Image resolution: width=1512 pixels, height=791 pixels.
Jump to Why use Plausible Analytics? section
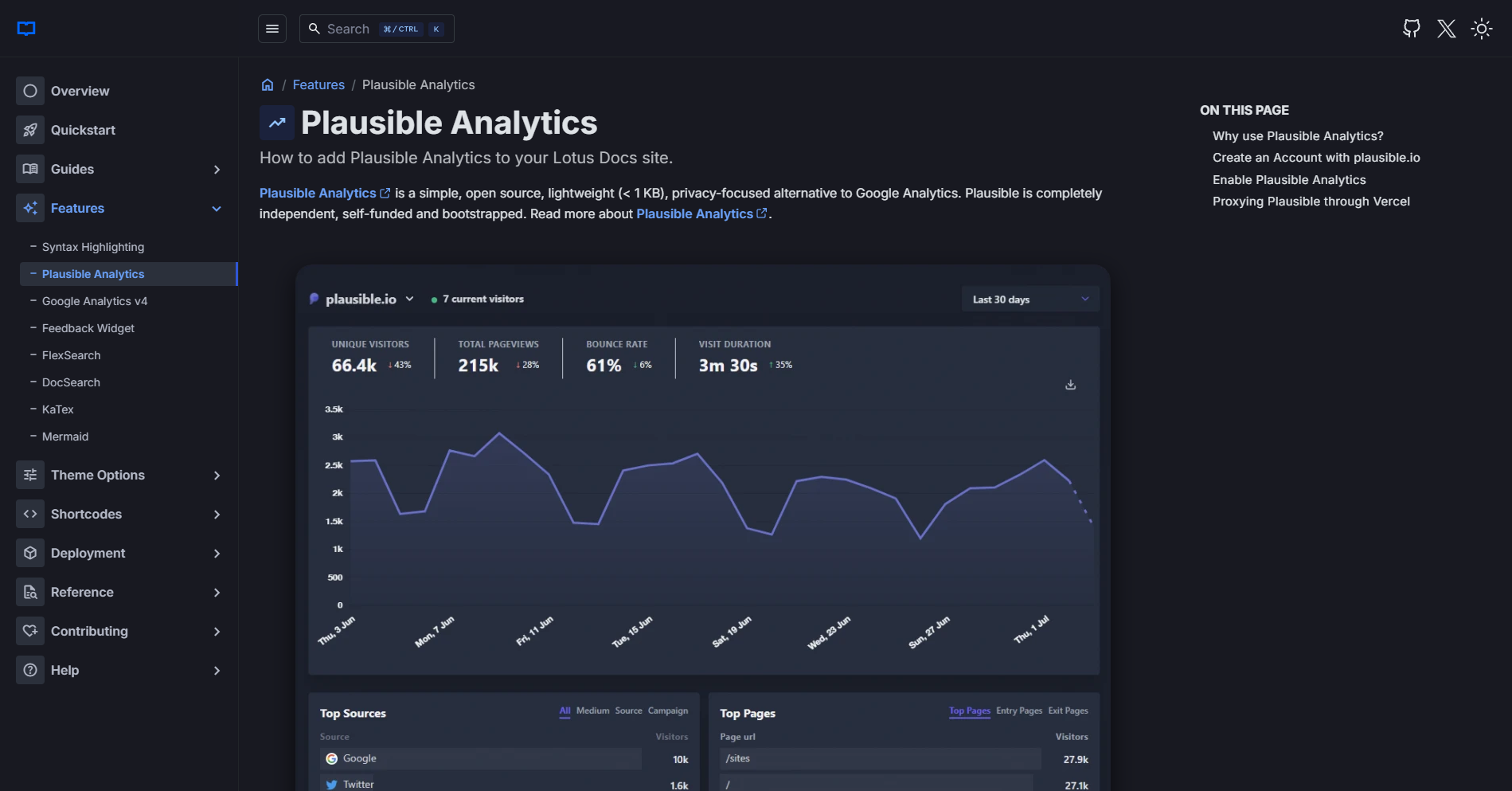tap(1298, 136)
